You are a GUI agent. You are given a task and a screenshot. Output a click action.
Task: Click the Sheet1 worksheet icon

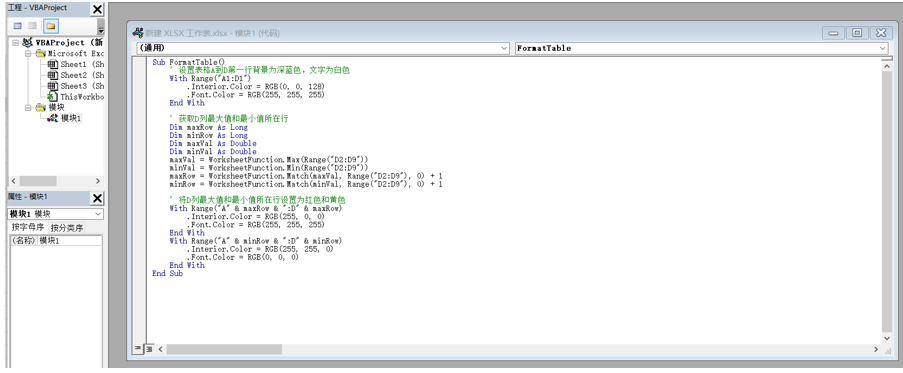[x=52, y=64]
